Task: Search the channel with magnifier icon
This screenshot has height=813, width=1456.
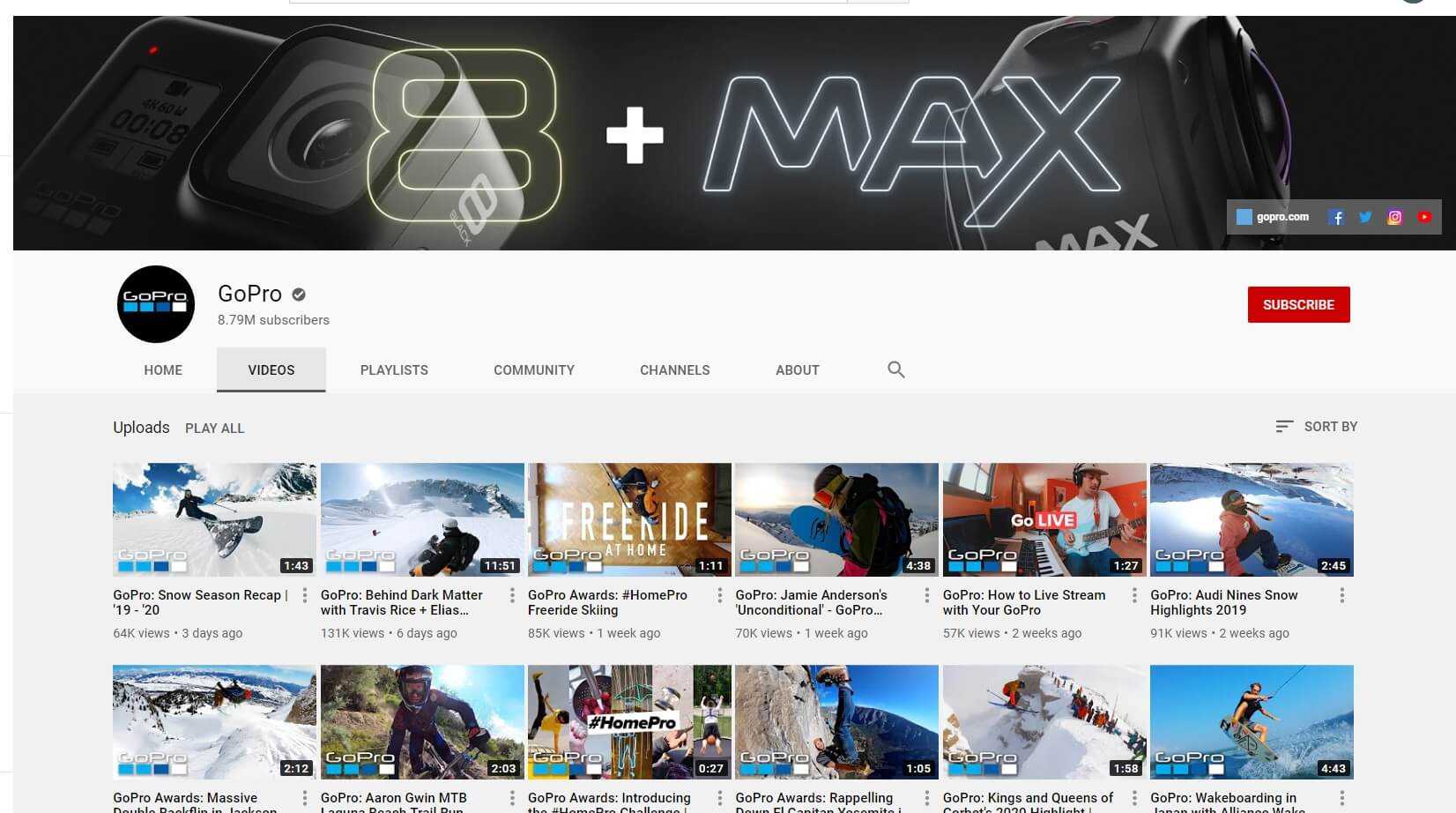Action: 896,369
